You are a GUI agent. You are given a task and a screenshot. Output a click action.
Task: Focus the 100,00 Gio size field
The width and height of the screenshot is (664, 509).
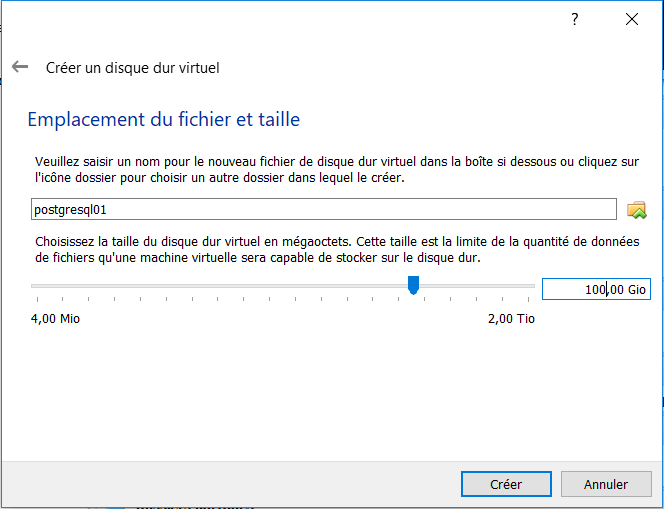pos(596,289)
